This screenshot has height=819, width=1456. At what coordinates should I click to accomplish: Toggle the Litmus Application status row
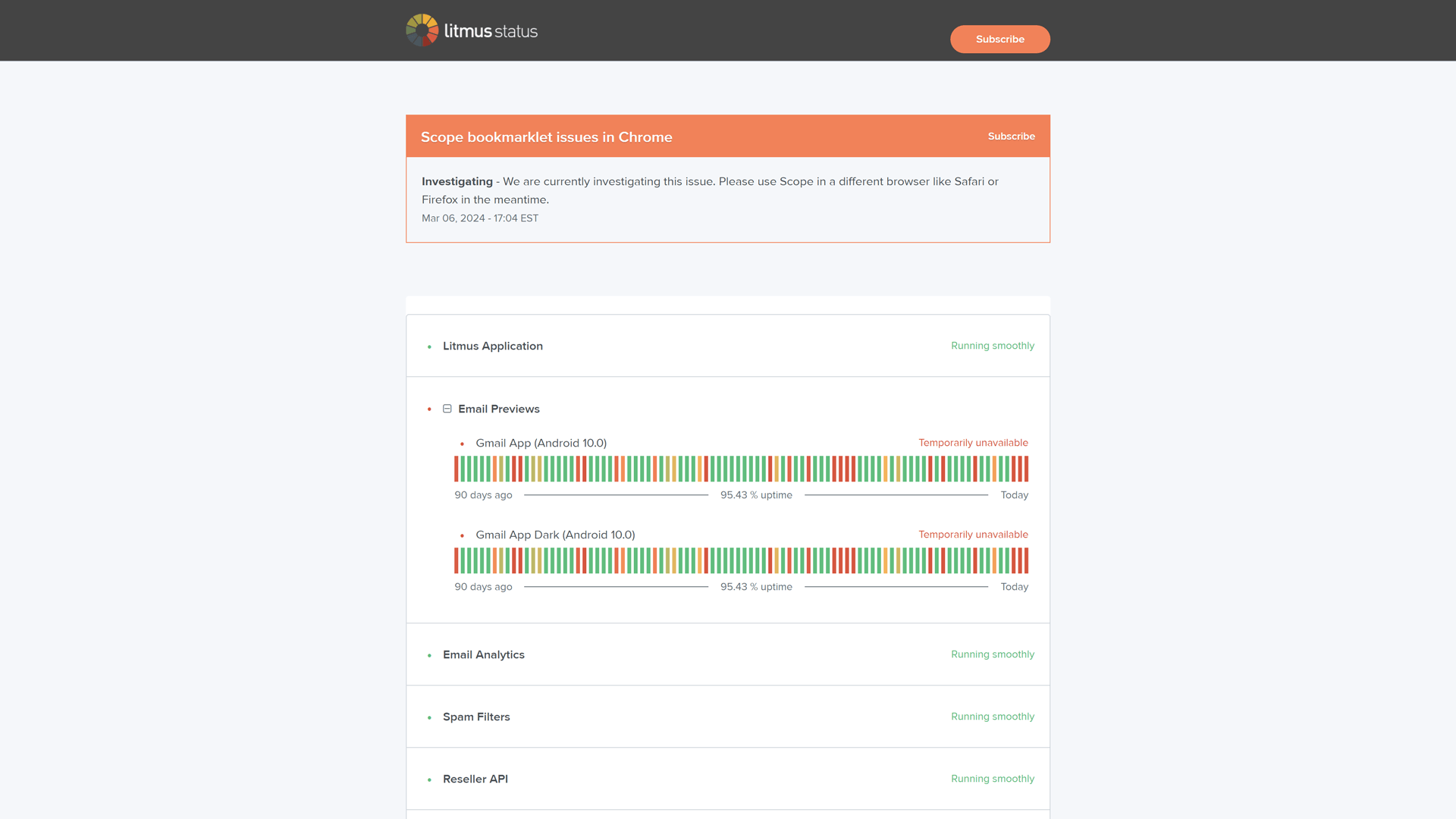pos(493,346)
